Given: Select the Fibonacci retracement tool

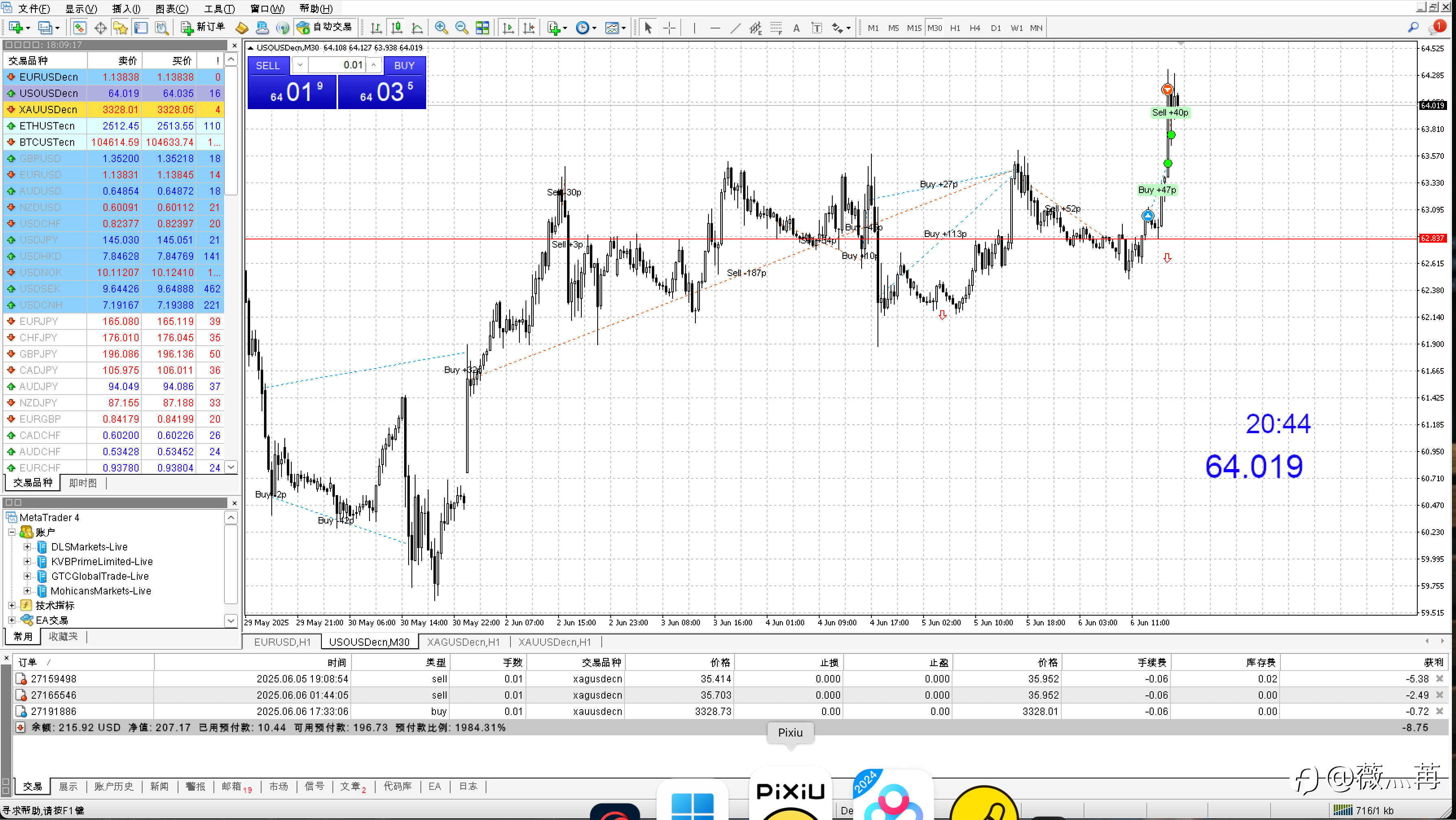Looking at the screenshot, I should 776,28.
